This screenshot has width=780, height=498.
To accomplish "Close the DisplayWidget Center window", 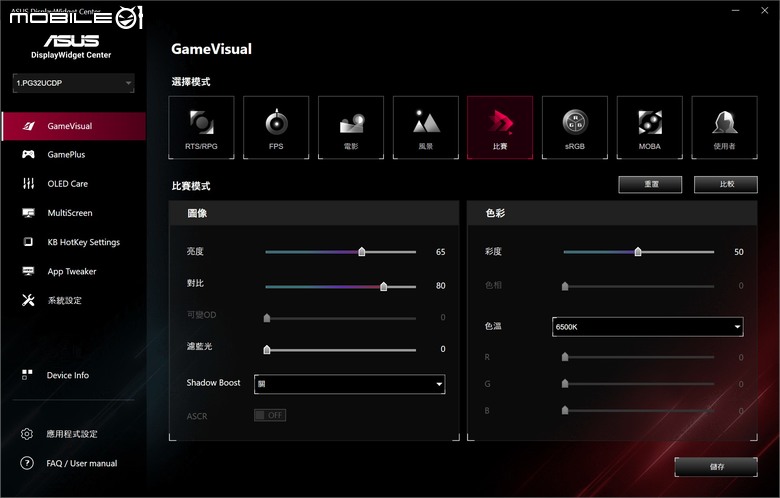I will tap(765, 10).
